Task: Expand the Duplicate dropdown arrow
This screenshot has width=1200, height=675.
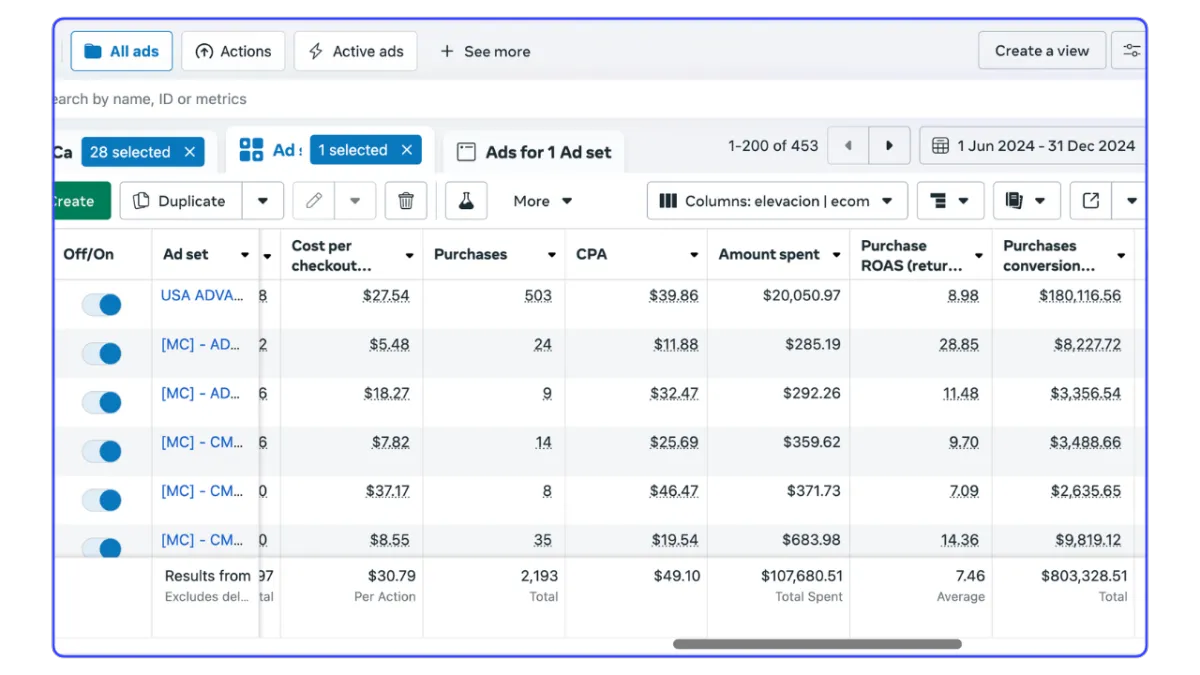Action: point(262,201)
